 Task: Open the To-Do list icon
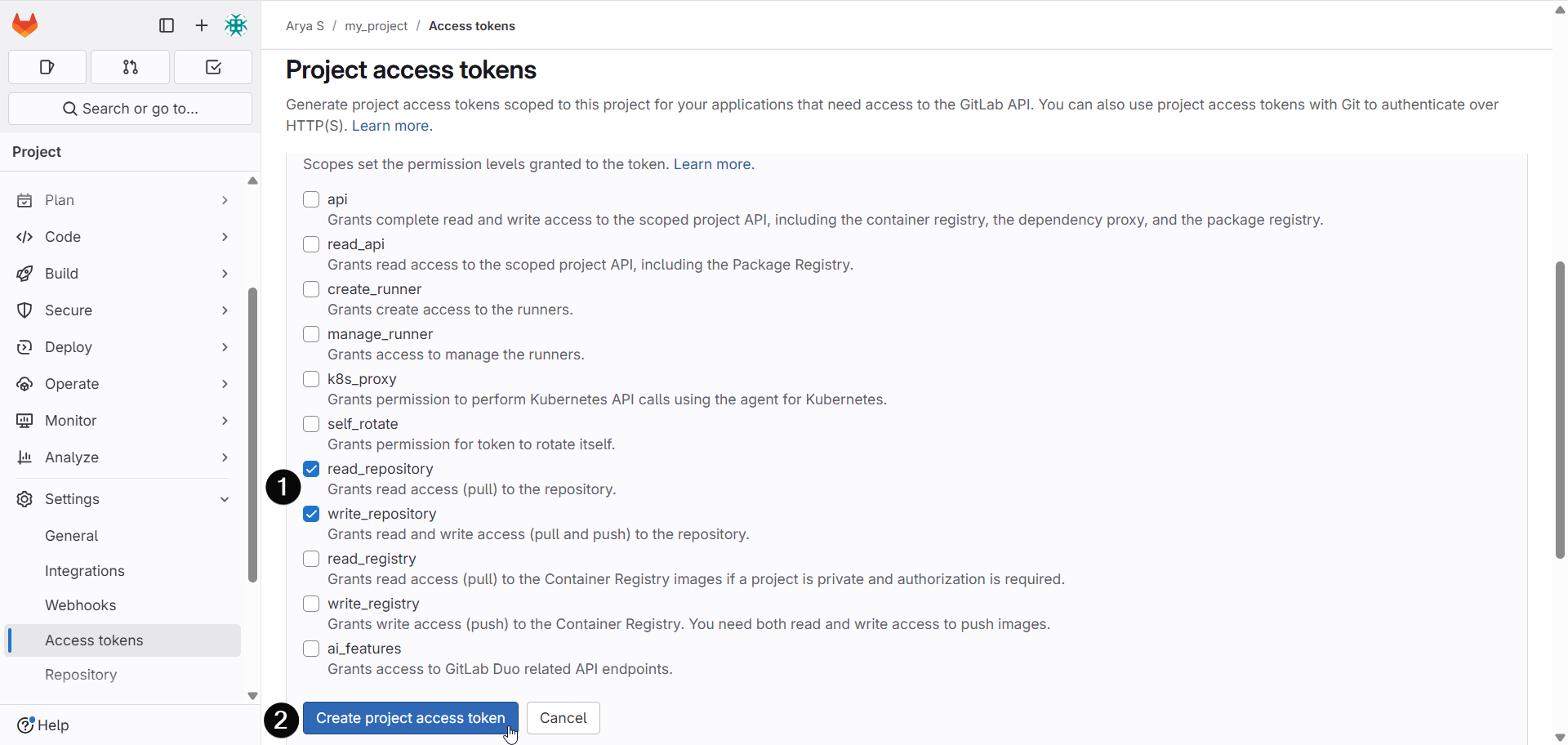pos(212,67)
